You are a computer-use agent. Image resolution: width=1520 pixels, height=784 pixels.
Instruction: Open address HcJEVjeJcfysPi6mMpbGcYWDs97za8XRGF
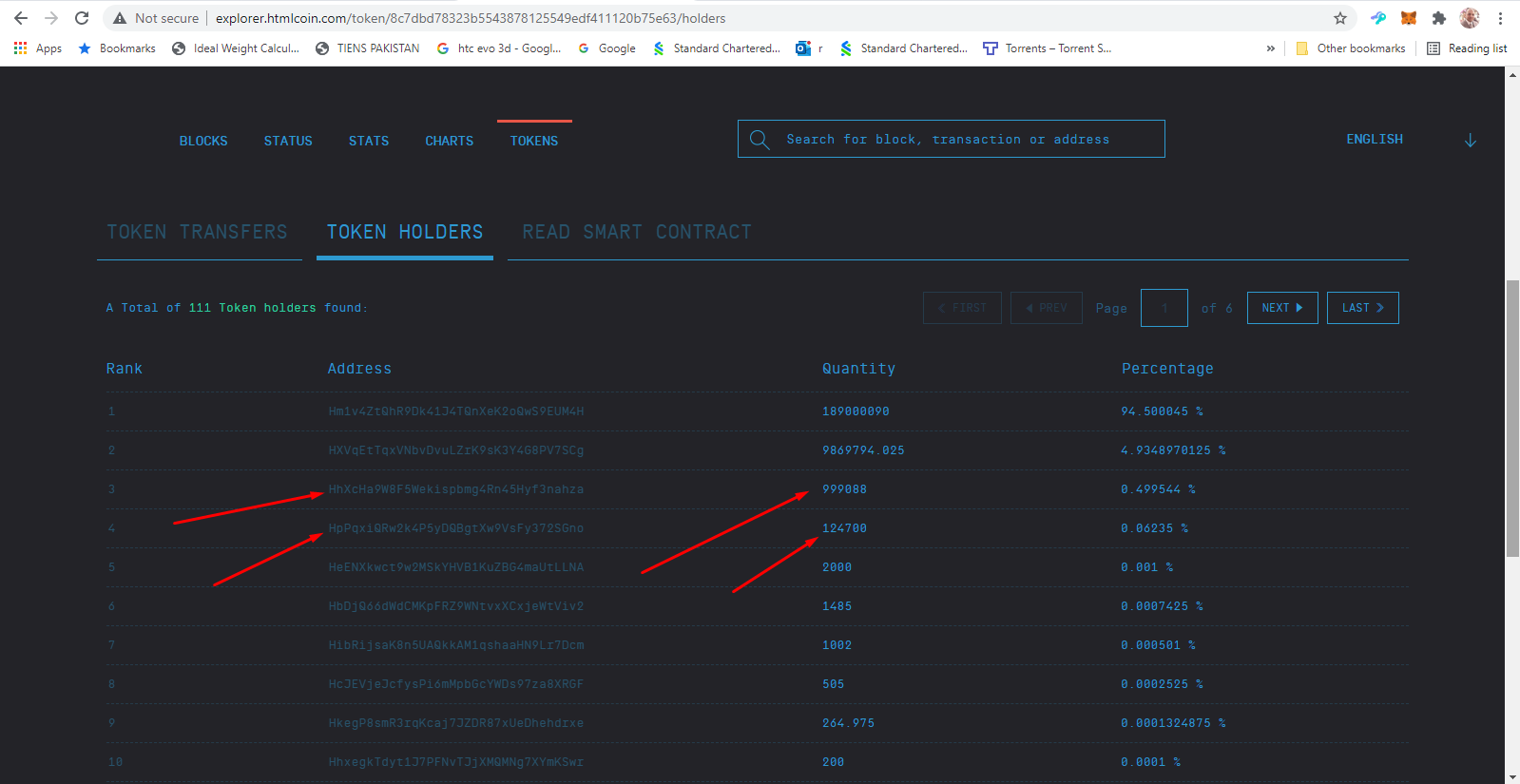456,684
